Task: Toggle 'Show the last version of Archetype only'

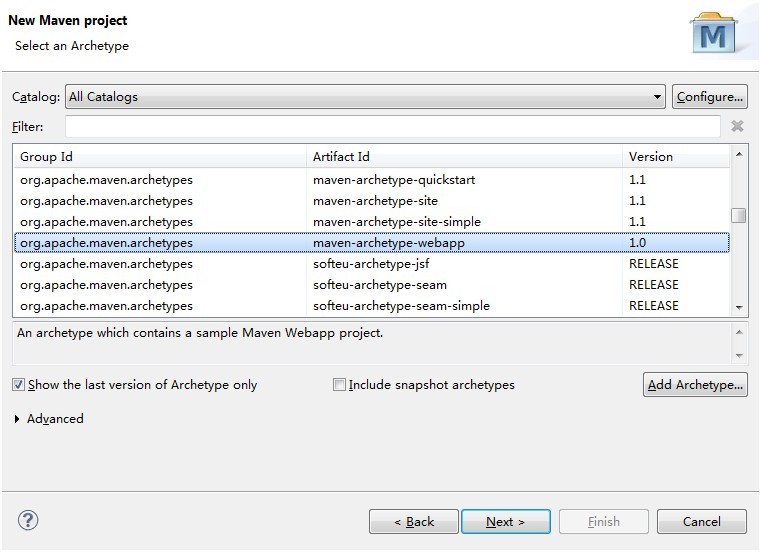Action: pyautogui.click(x=19, y=385)
